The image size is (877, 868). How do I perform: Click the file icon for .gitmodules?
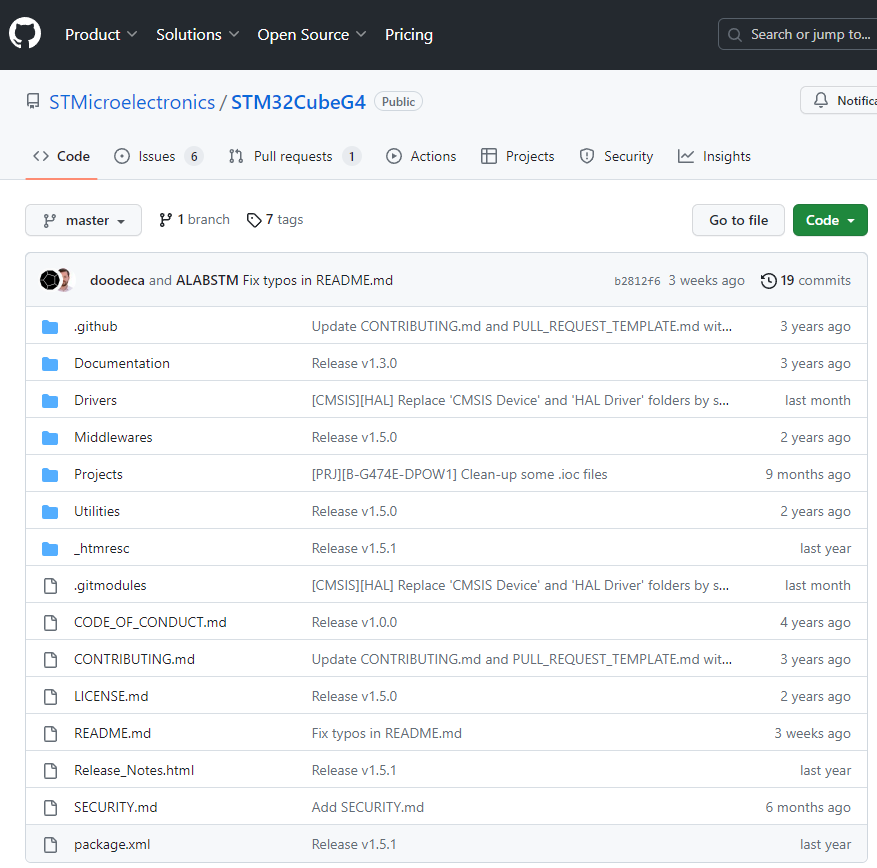click(50, 586)
